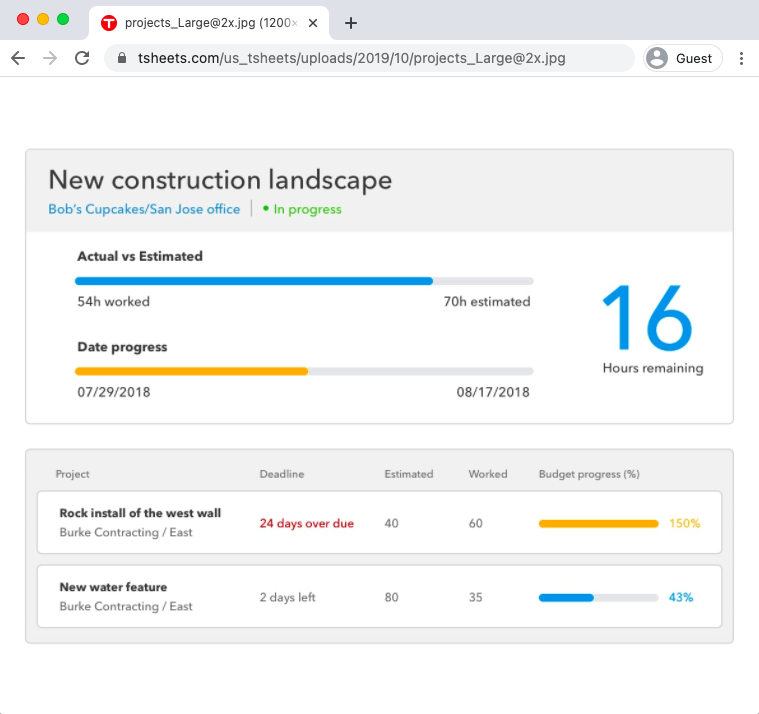This screenshot has width=759, height=714.
Task: Click the end date 08/17/2018
Action: tap(493, 392)
